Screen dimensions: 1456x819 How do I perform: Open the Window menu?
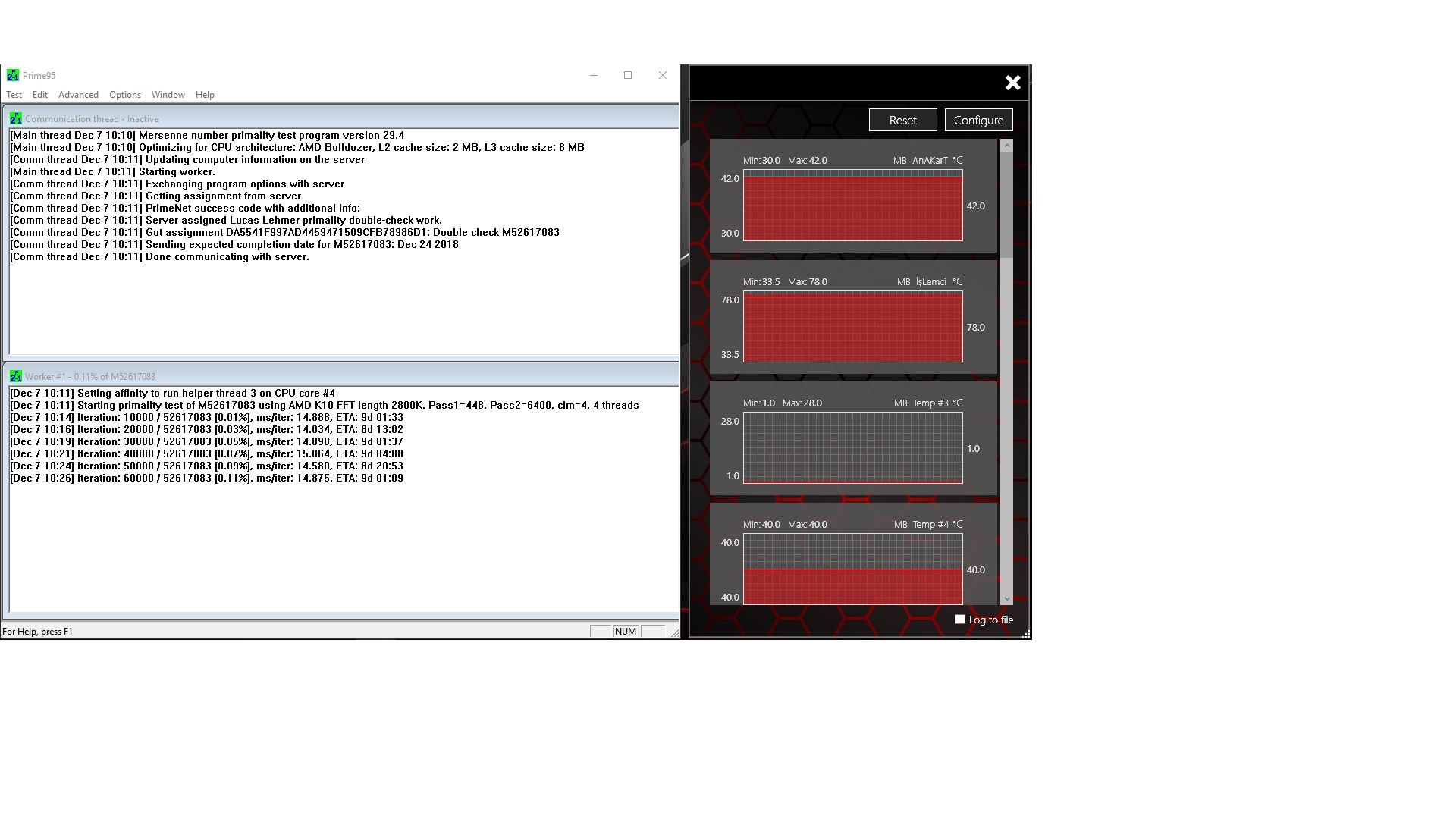pos(168,95)
